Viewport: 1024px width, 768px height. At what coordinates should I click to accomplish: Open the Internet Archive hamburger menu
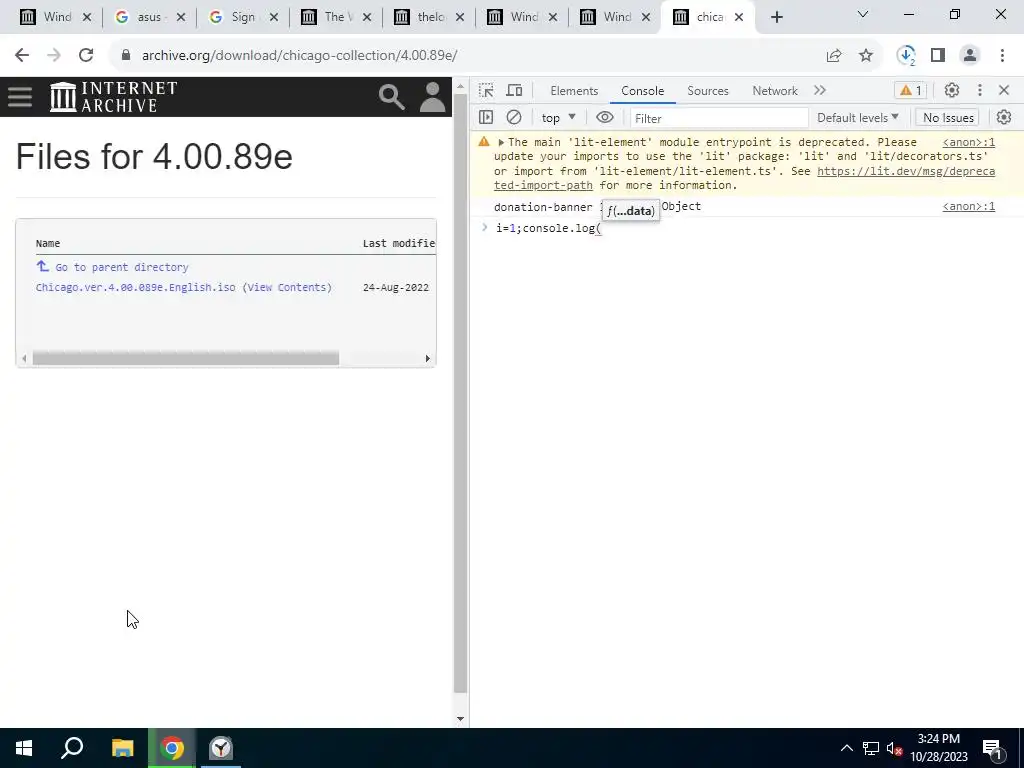click(20, 97)
